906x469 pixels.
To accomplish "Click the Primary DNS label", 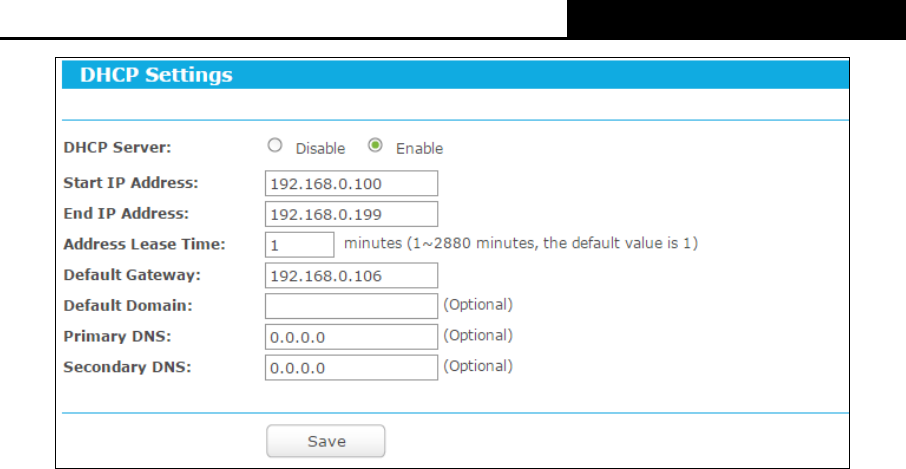I will [117, 336].
